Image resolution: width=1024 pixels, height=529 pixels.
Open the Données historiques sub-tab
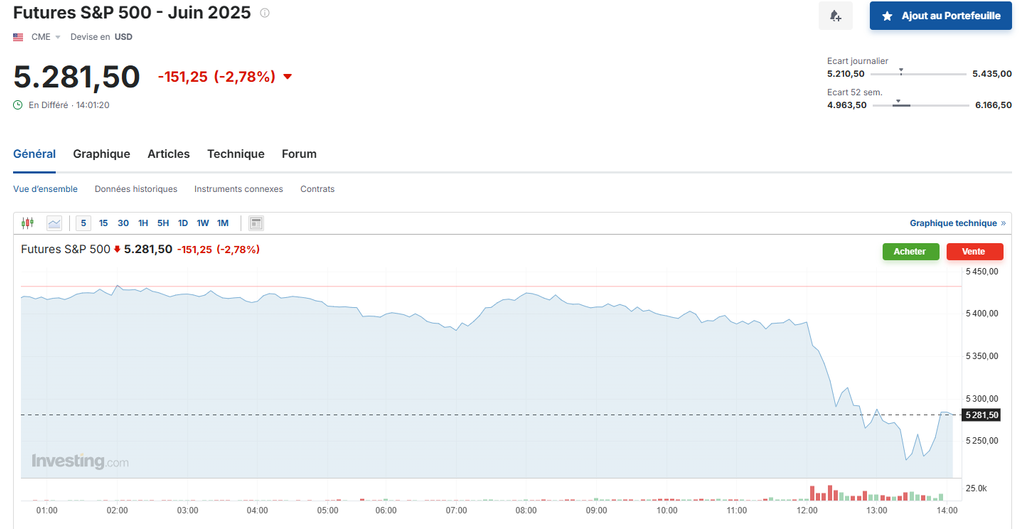coord(136,189)
